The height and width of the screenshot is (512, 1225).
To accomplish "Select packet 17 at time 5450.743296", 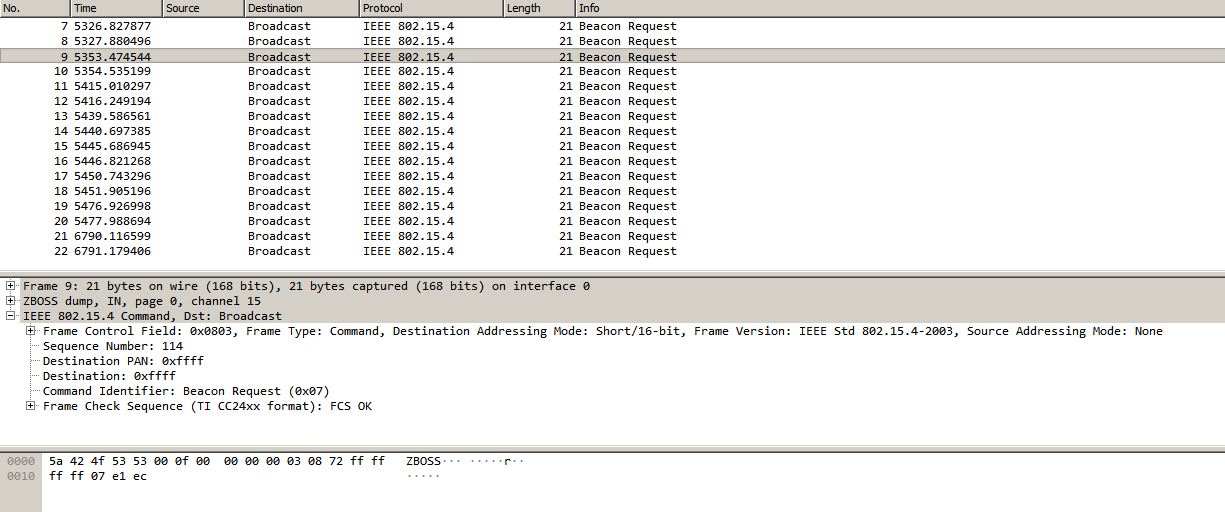I will coord(612,176).
